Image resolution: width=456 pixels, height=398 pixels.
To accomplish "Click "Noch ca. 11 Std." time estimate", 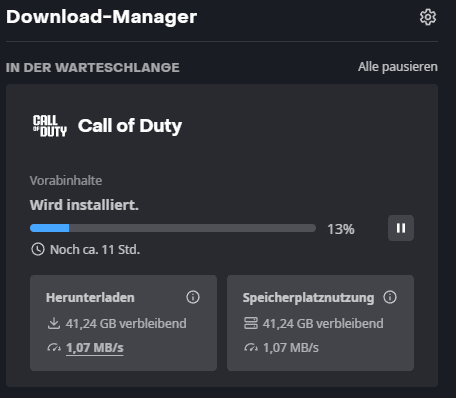I will point(95,249).
